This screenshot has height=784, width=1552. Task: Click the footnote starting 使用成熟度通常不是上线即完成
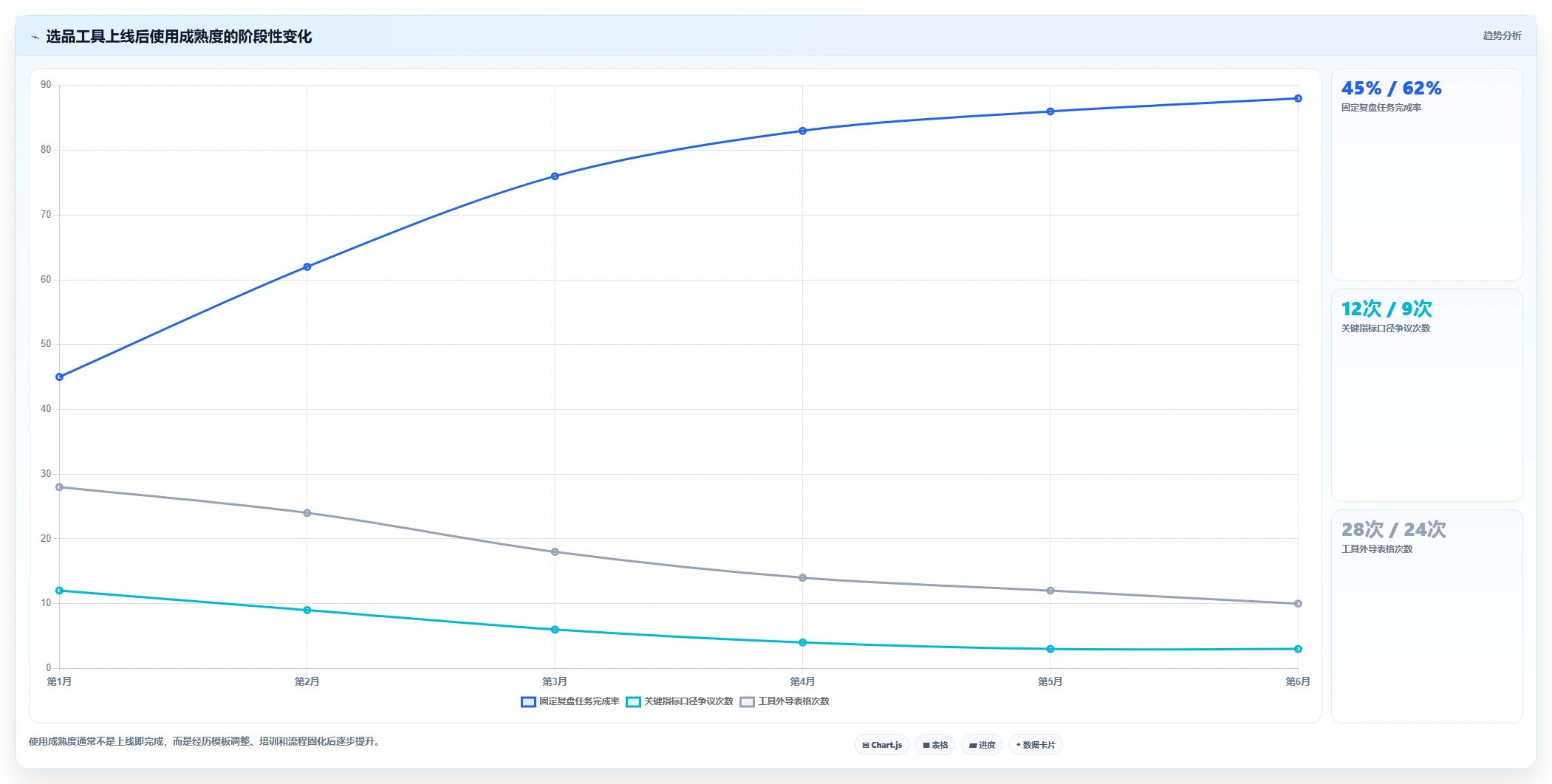[205, 741]
